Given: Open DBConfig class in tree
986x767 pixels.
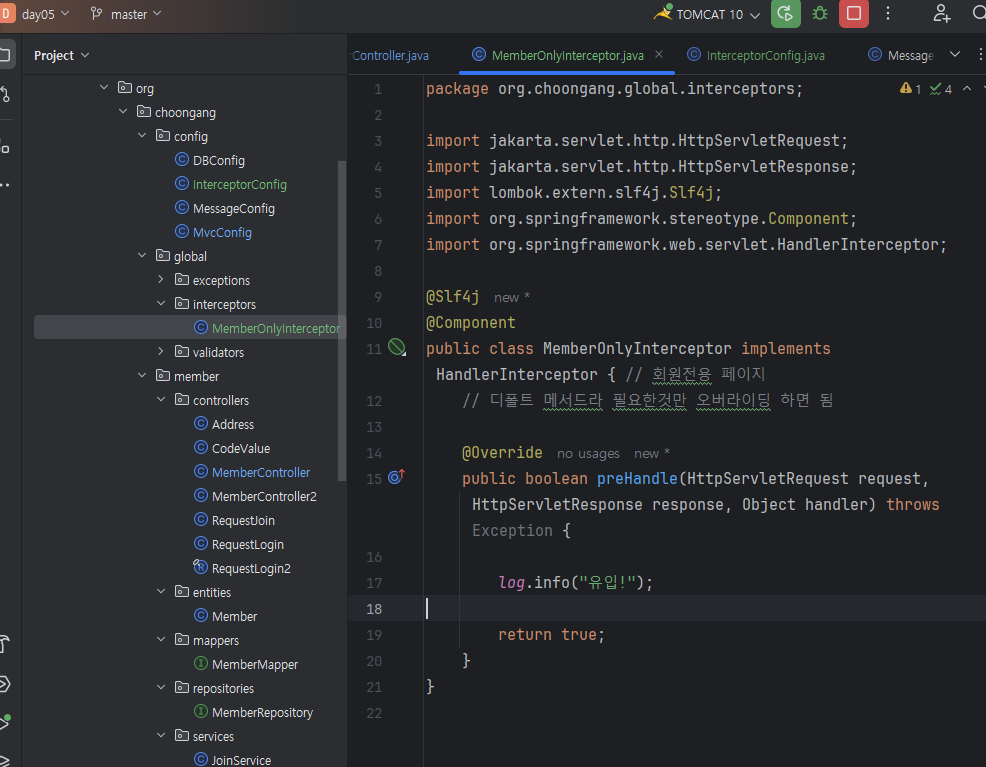Looking at the screenshot, I should (x=209, y=160).
